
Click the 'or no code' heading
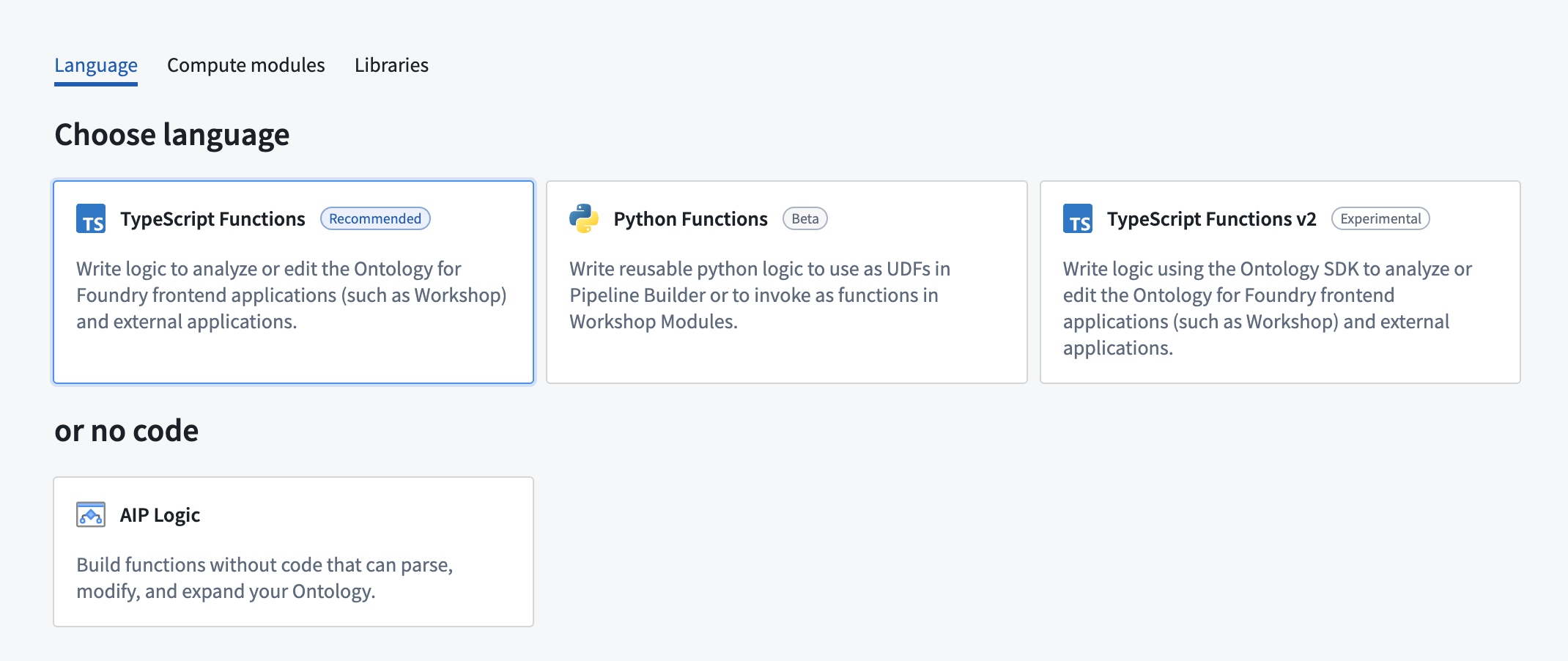[x=127, y=431]
